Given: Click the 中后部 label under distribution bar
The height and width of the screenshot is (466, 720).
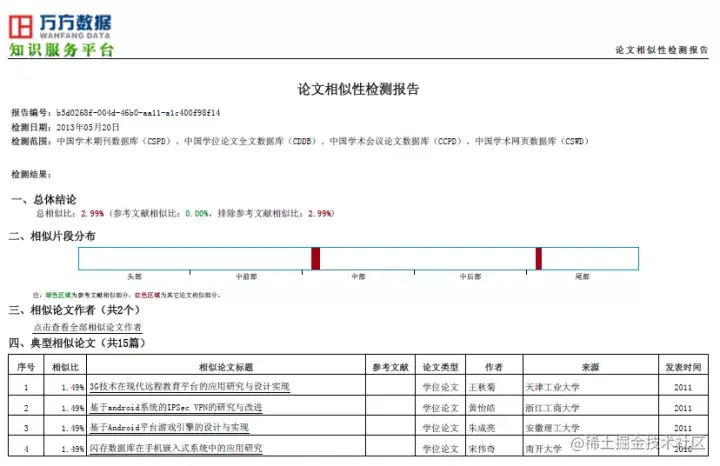Looking at the screenshot, I should (x=470, y=276).
